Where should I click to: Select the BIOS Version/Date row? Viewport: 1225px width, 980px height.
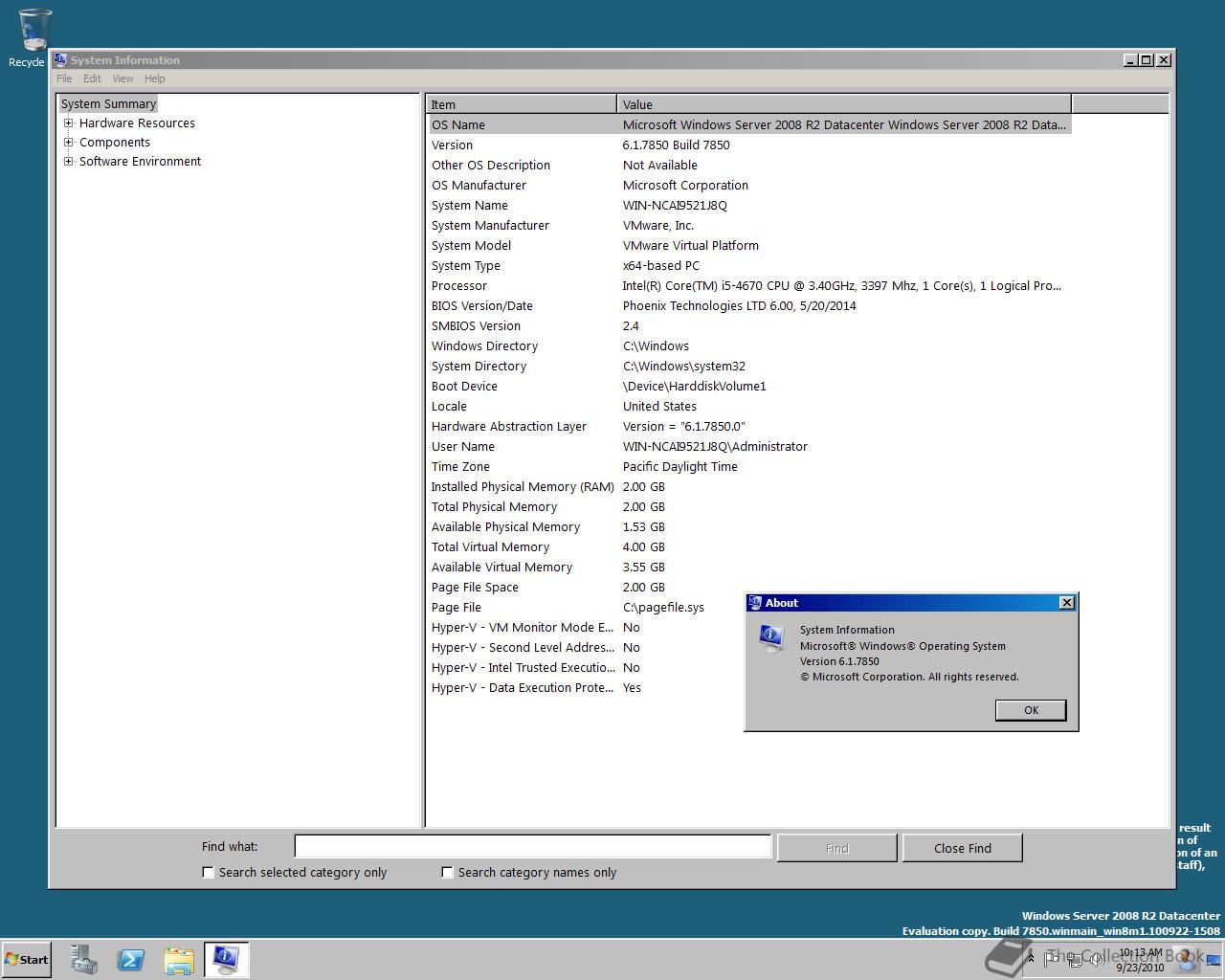point(749,305)
